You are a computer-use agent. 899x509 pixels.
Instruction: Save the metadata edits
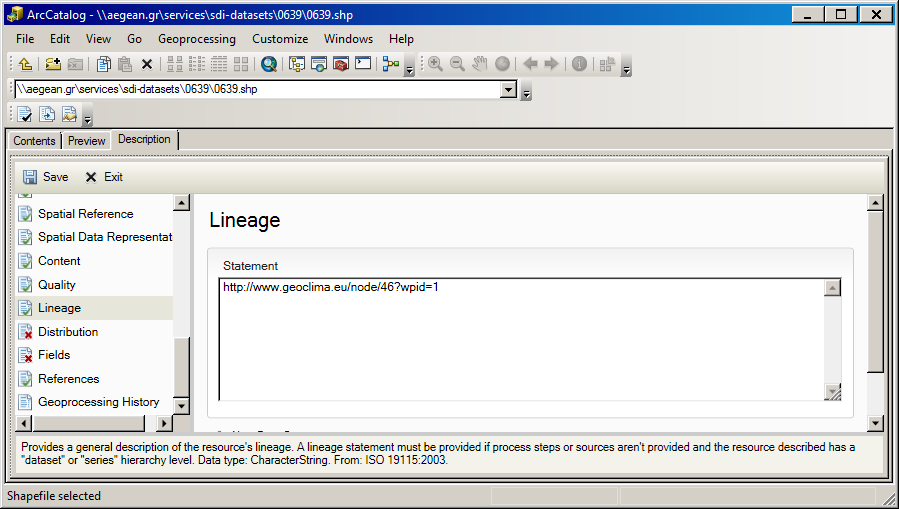(x=46, y=177)
